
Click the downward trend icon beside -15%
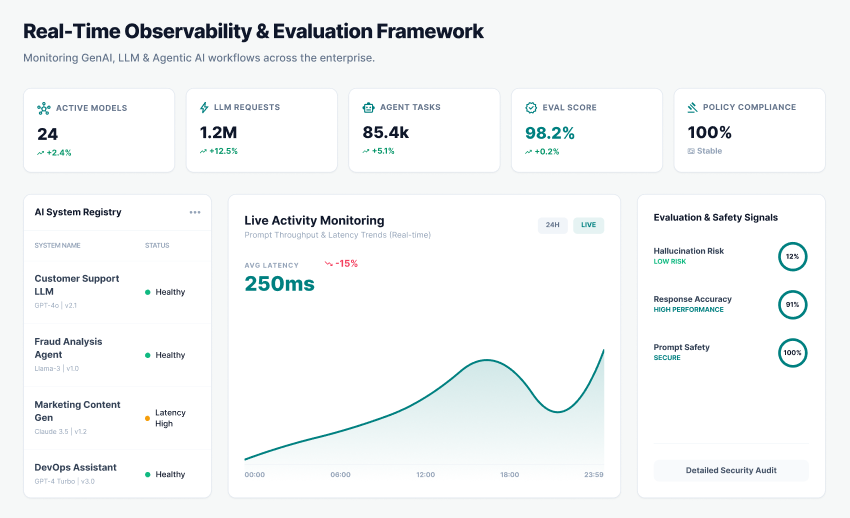point(328,264)
